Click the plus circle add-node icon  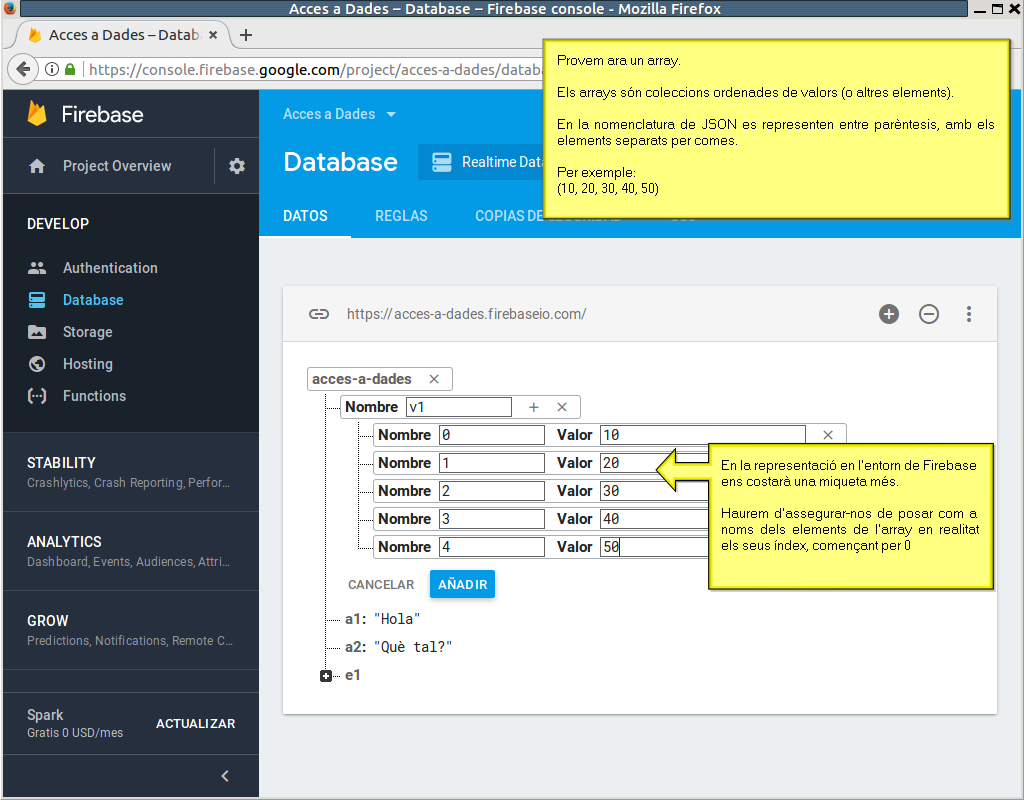tap(889, 314)
